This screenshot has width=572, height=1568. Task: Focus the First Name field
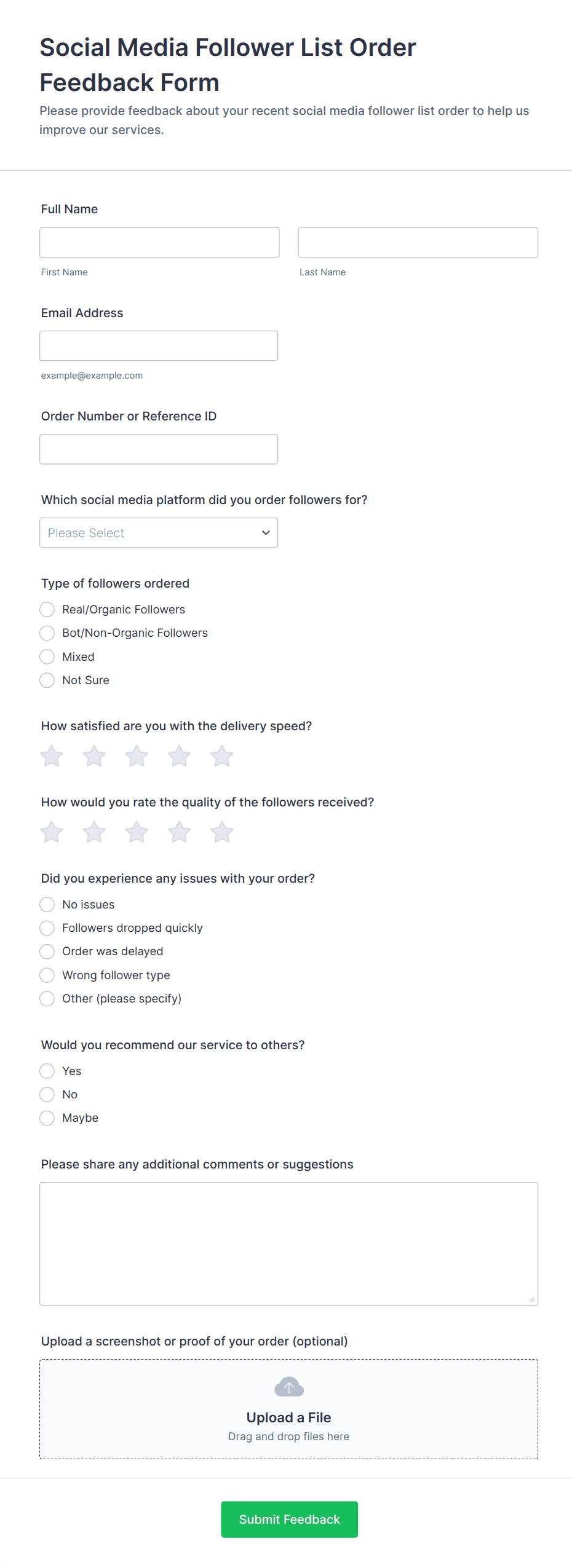tap(159, 243)
